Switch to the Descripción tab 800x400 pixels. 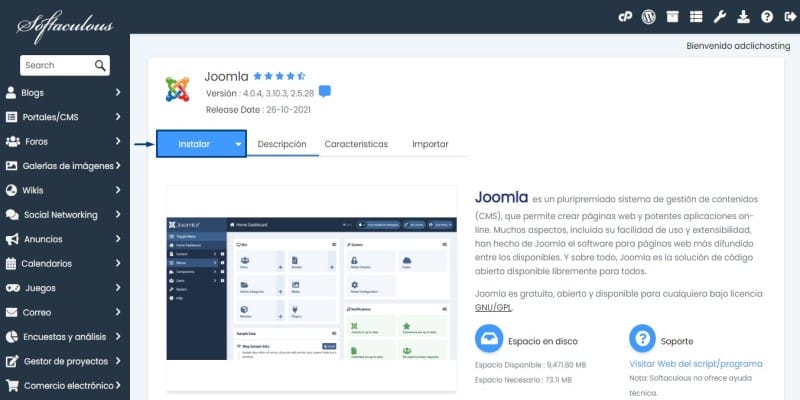(282, 144)
